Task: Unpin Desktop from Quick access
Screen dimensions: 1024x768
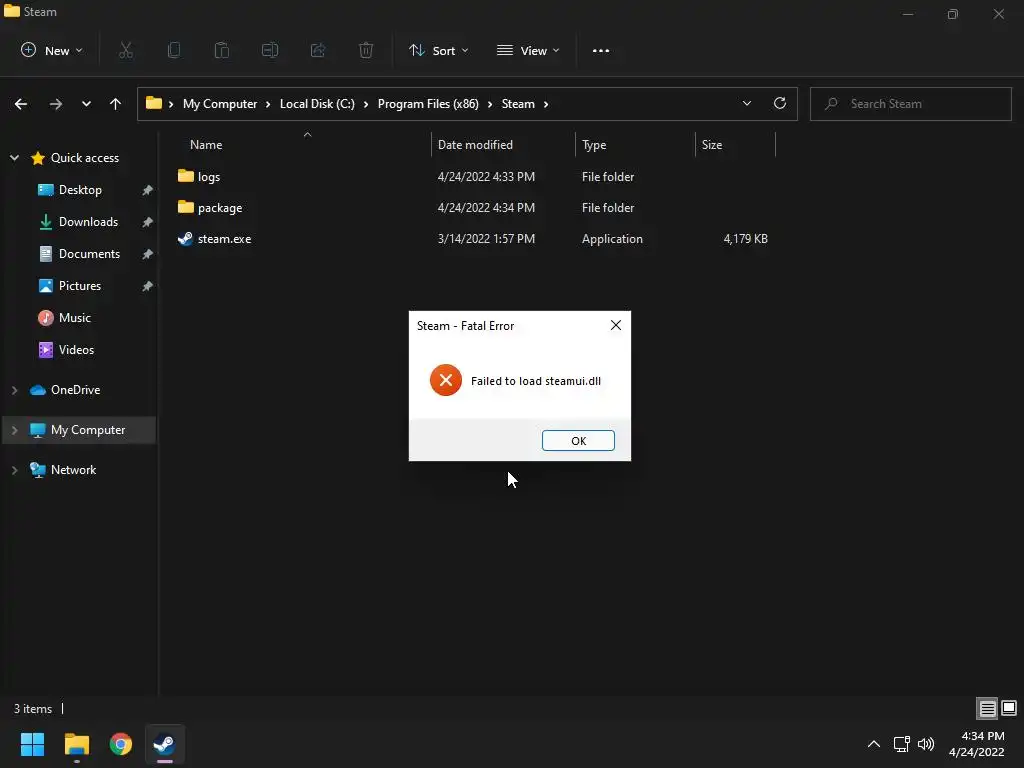Action: (148, 190)
